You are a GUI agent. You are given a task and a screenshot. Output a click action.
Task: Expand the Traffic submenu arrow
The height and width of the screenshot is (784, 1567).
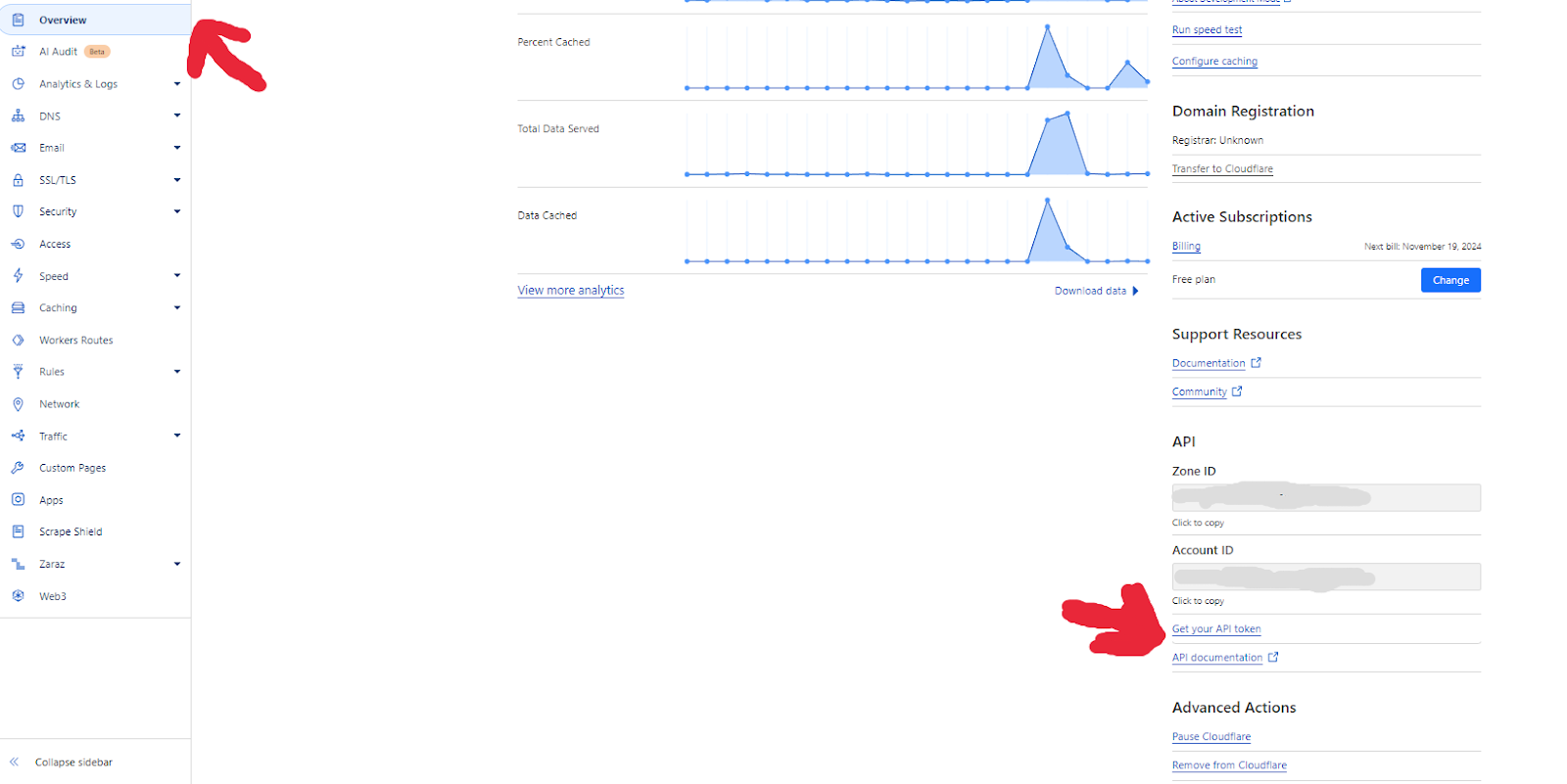pos(177,436)
